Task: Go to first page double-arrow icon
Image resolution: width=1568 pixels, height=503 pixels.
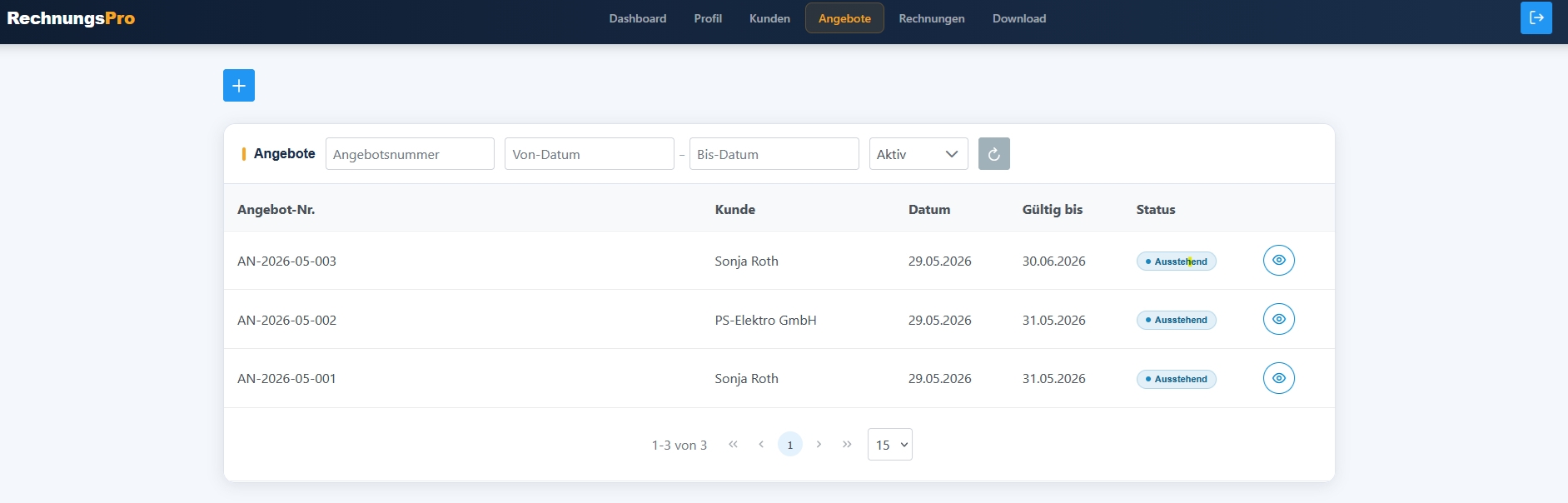Action: click(733, 444)
